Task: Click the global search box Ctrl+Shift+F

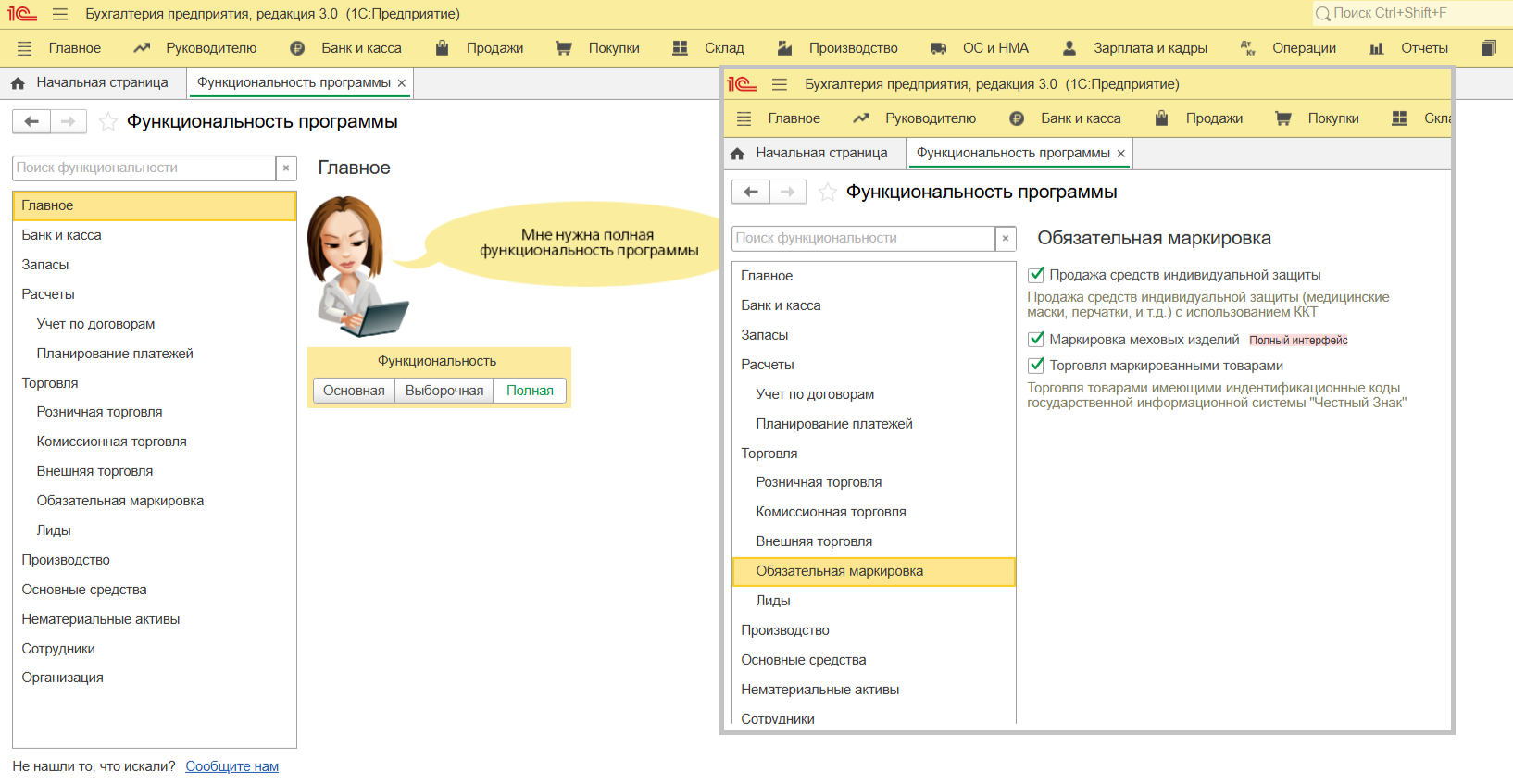Action: (x=1412, y=13)
